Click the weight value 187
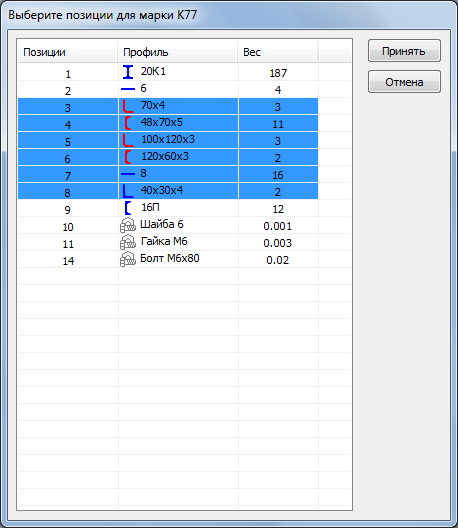This screenshot has height=528, width=458. (x=278, y=73)
